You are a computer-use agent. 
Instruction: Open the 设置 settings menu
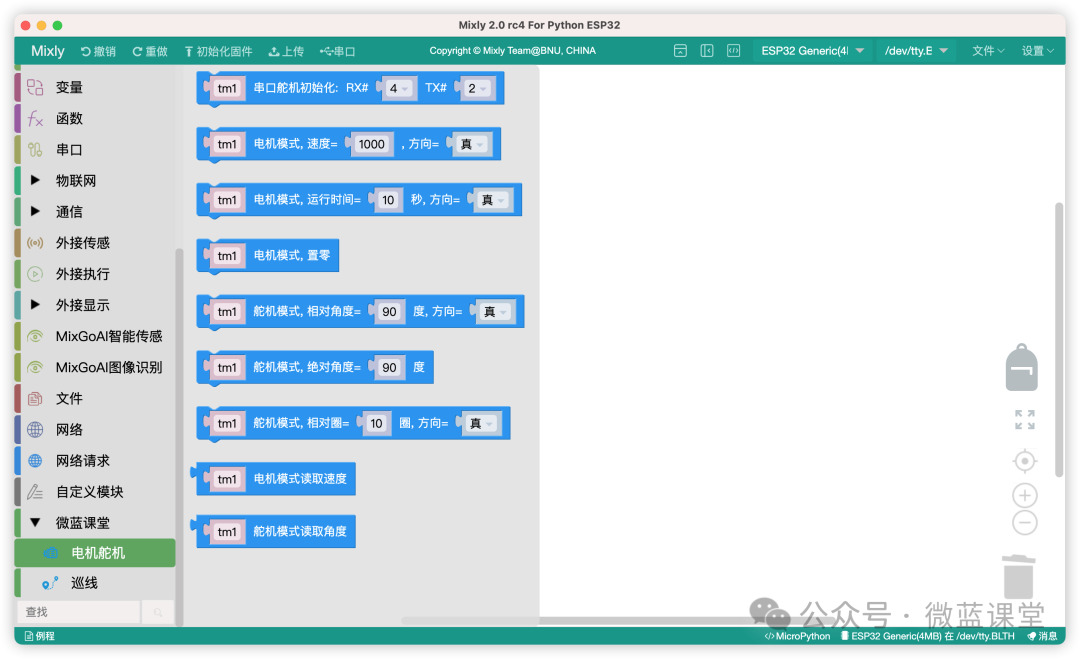(1038, 51)
